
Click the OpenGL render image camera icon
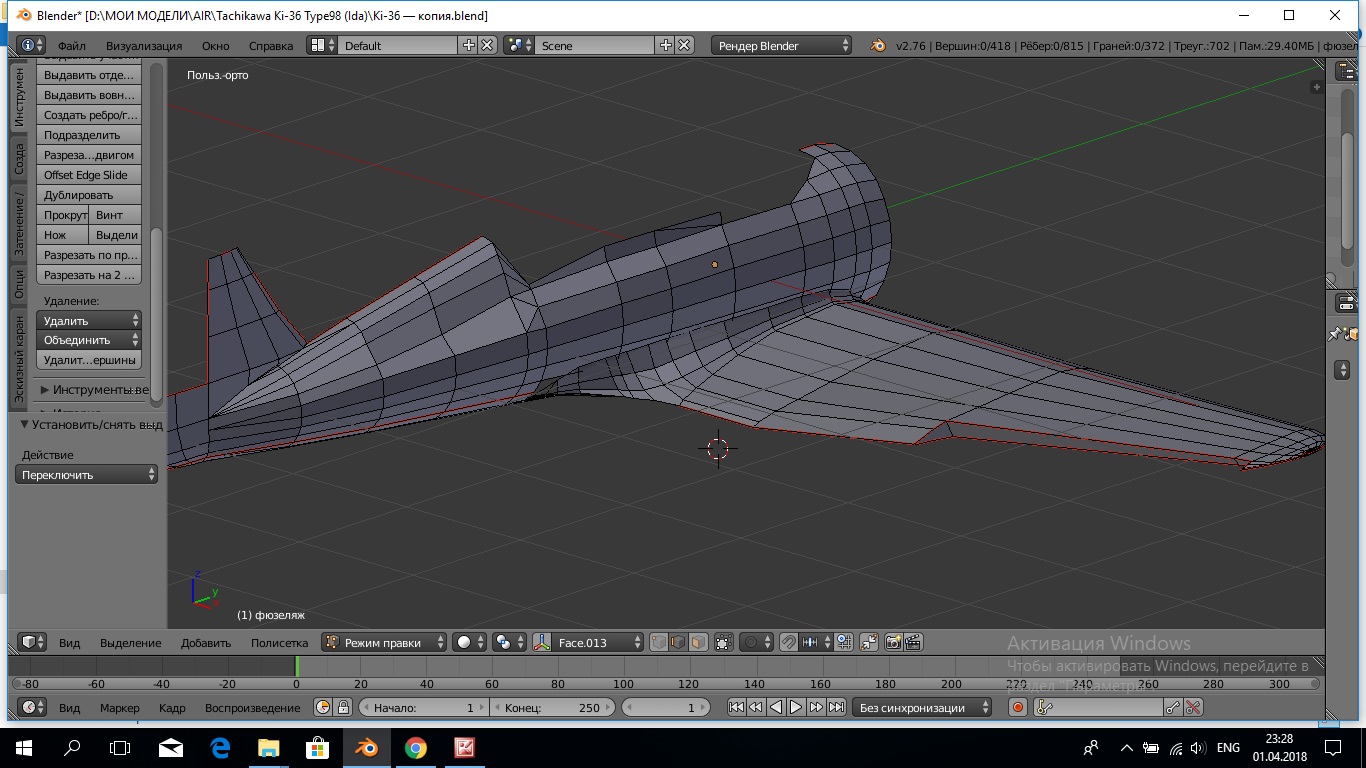click(x=893, y=643)
